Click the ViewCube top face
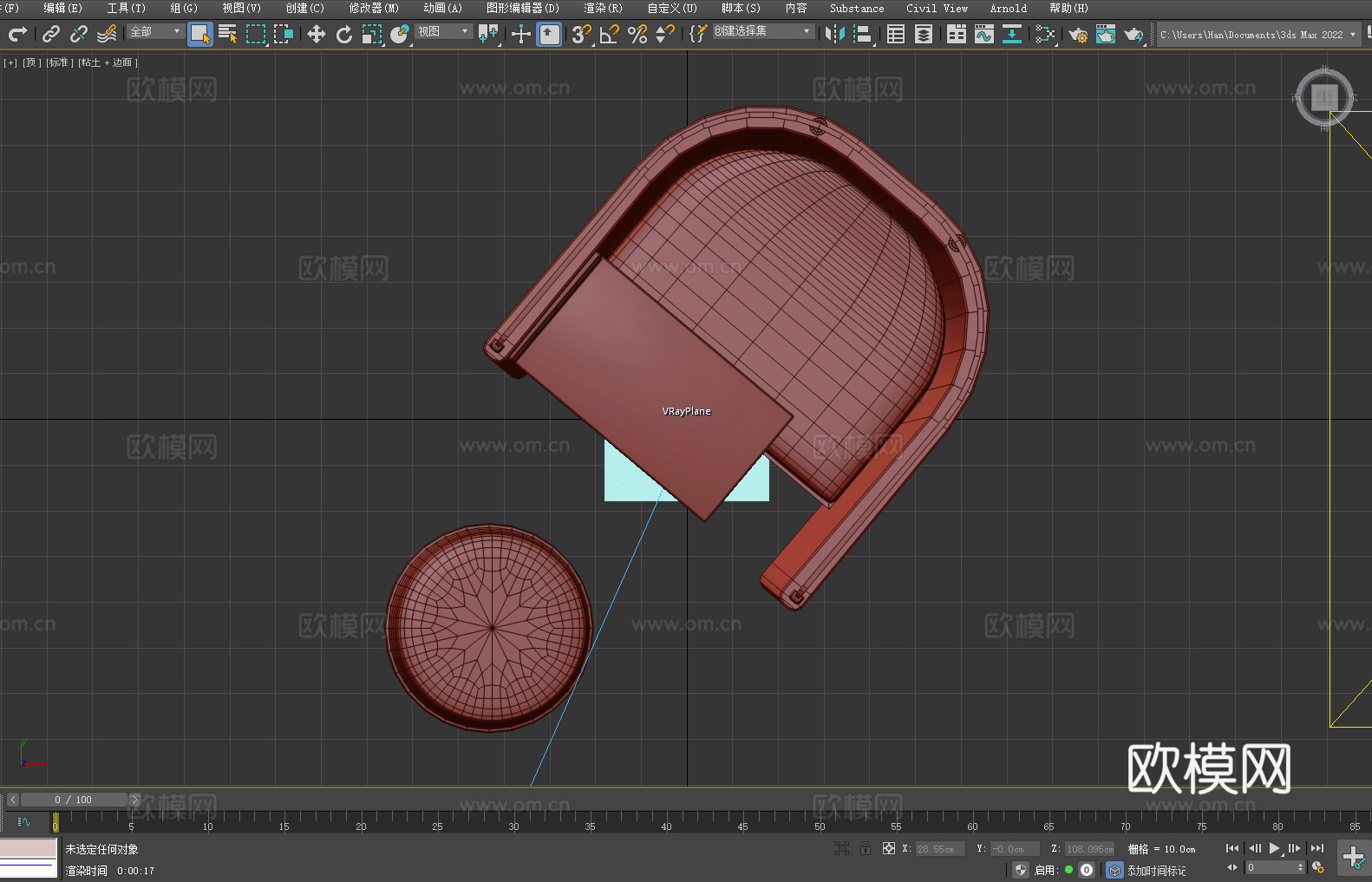This screenshot has width=1372, height=882. pos(1324,97)
